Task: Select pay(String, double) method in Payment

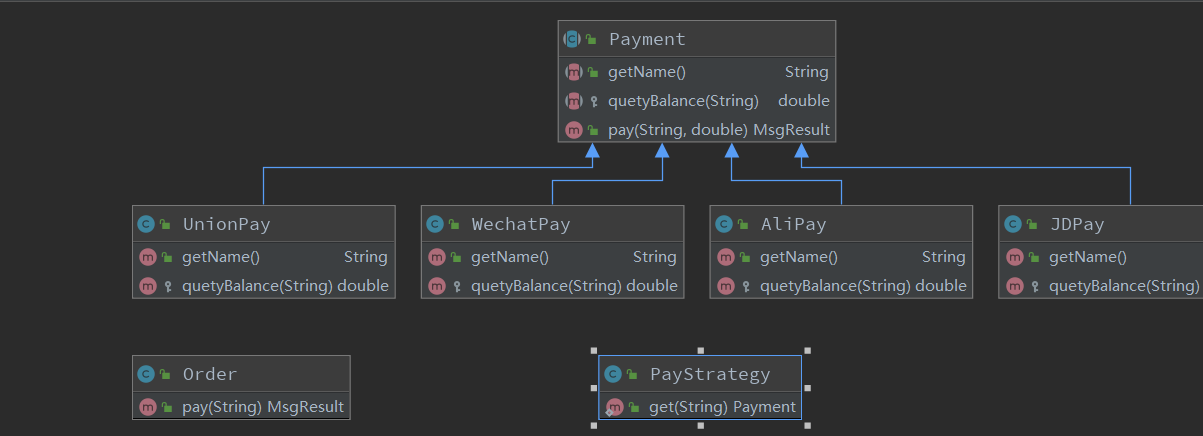Action: coord(696,130)
